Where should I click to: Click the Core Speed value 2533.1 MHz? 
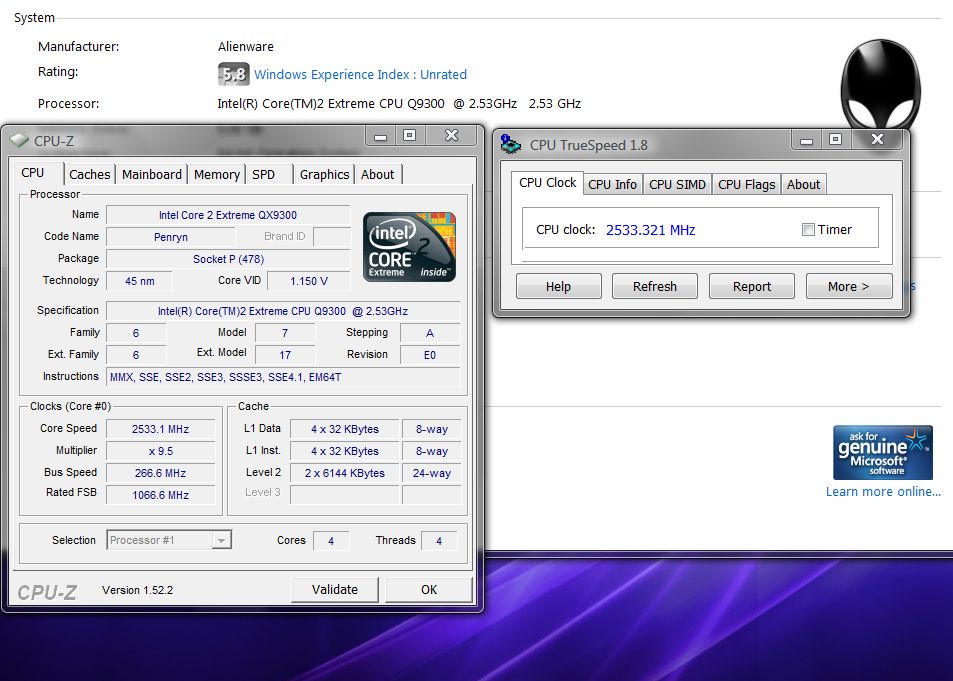click(x=160, y=429)
